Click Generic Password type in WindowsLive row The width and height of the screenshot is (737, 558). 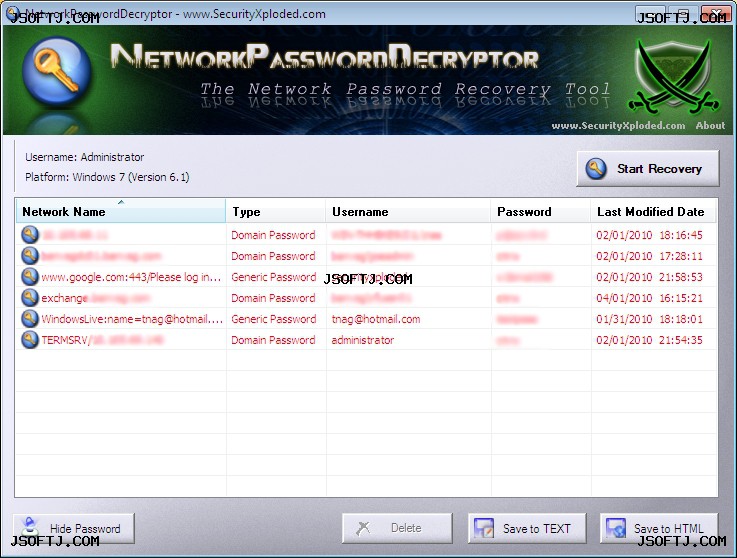tap(274, 319)
